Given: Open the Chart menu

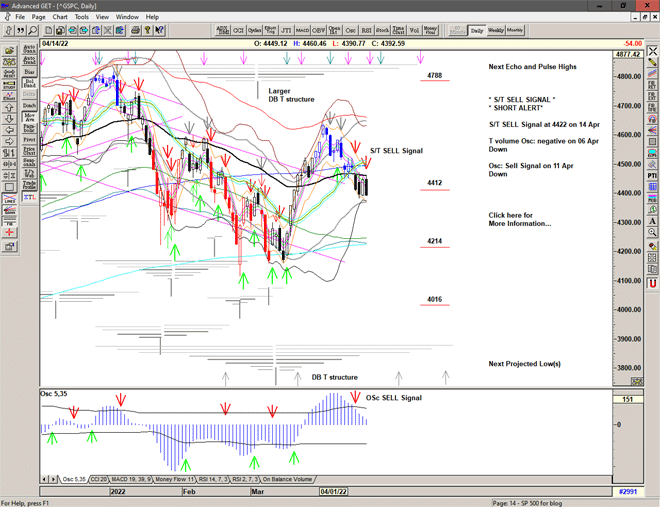Looking at the screenshot, I should [x=60, y=17].
